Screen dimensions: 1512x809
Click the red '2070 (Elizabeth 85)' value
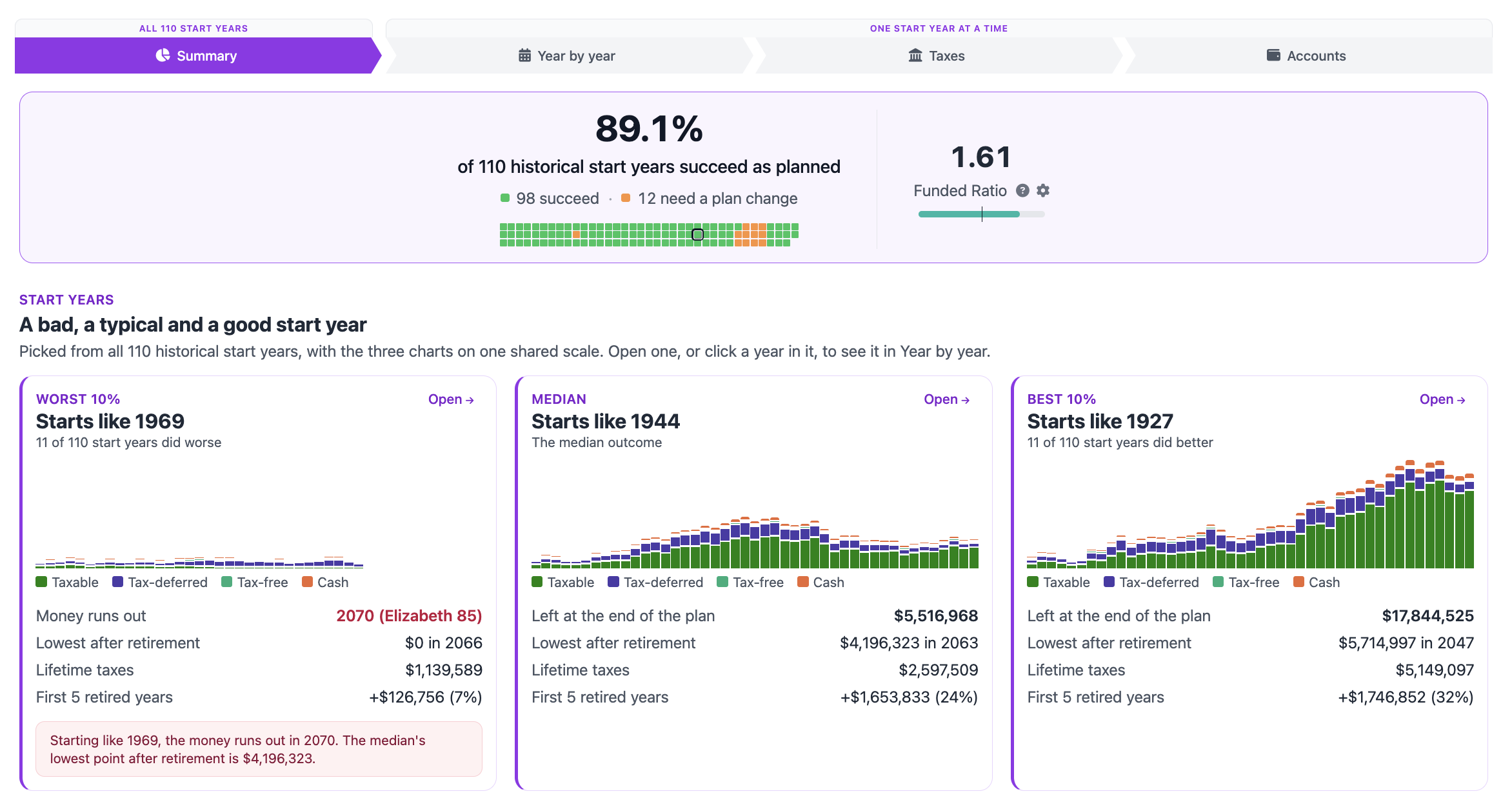click(409, 615)
